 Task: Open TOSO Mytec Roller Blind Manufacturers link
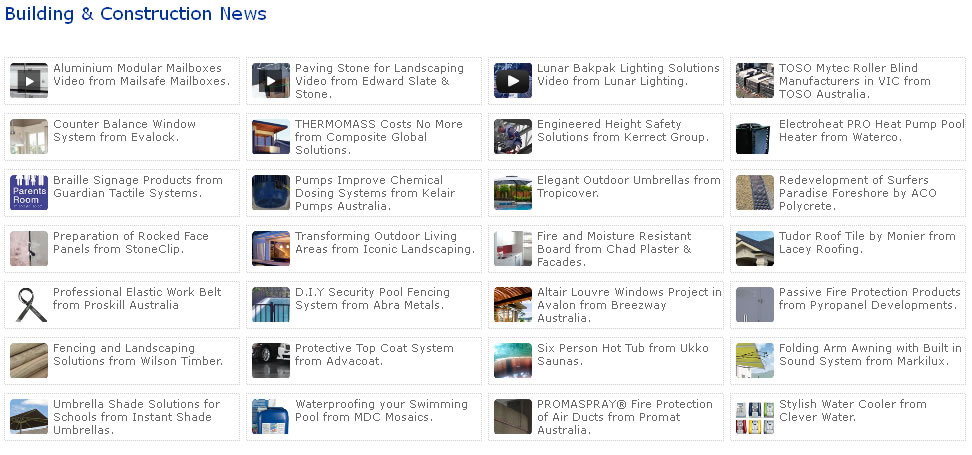click(855, 81)
